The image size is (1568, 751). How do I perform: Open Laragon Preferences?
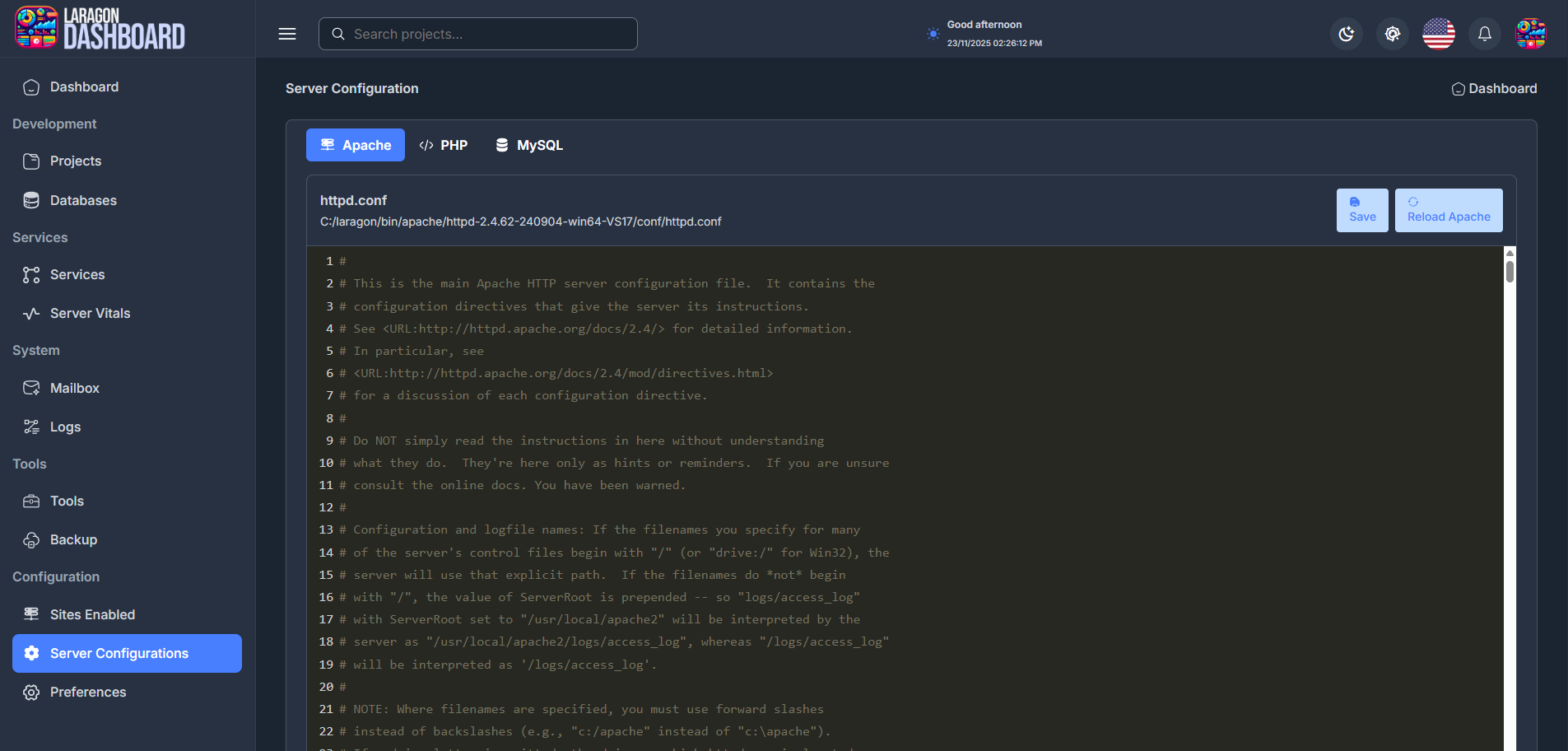pos(87,692)
